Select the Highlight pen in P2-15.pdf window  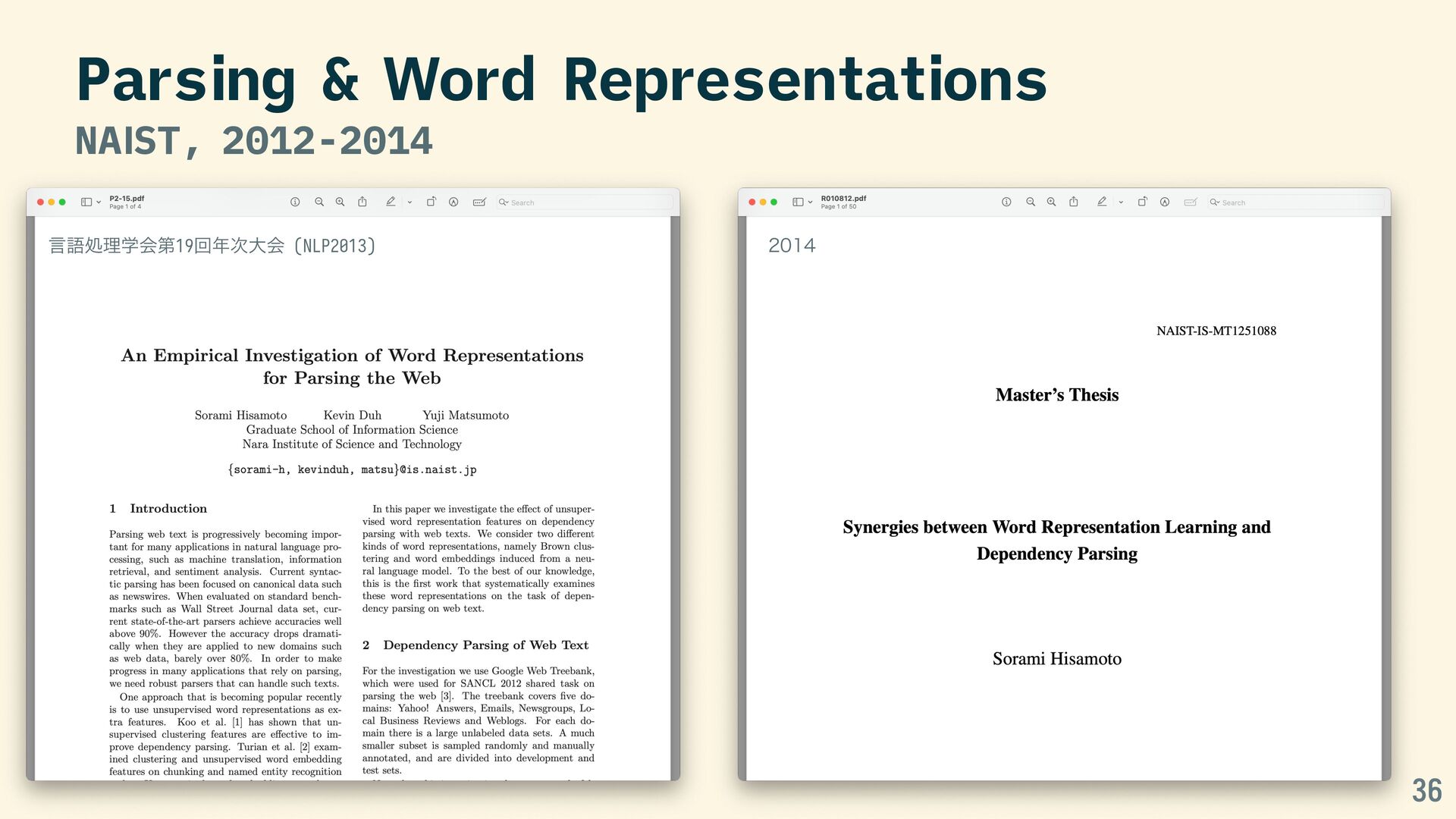391,202
